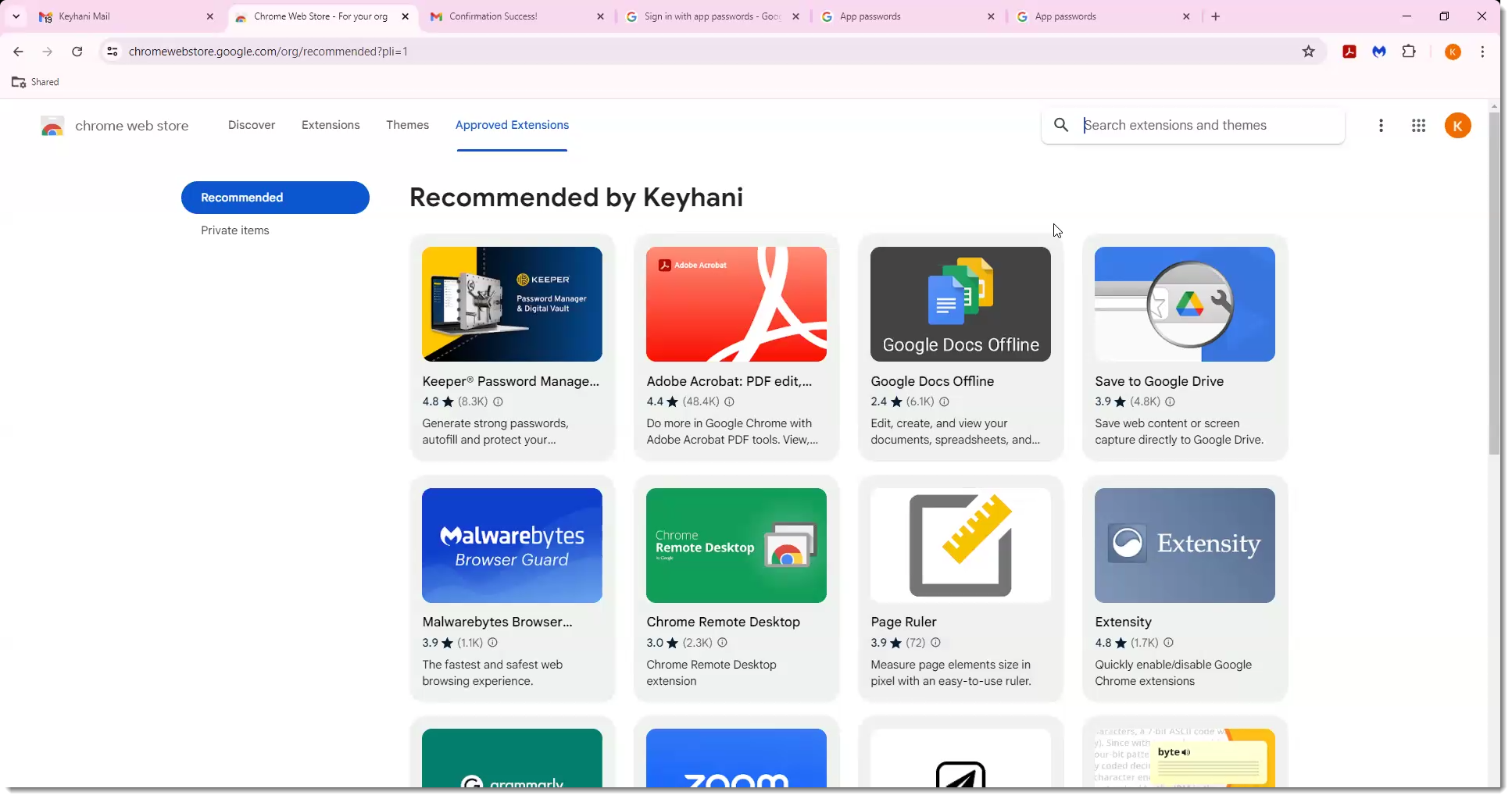
Task: Show rating info for Page Ruler
Action: (x=935, y=643)
